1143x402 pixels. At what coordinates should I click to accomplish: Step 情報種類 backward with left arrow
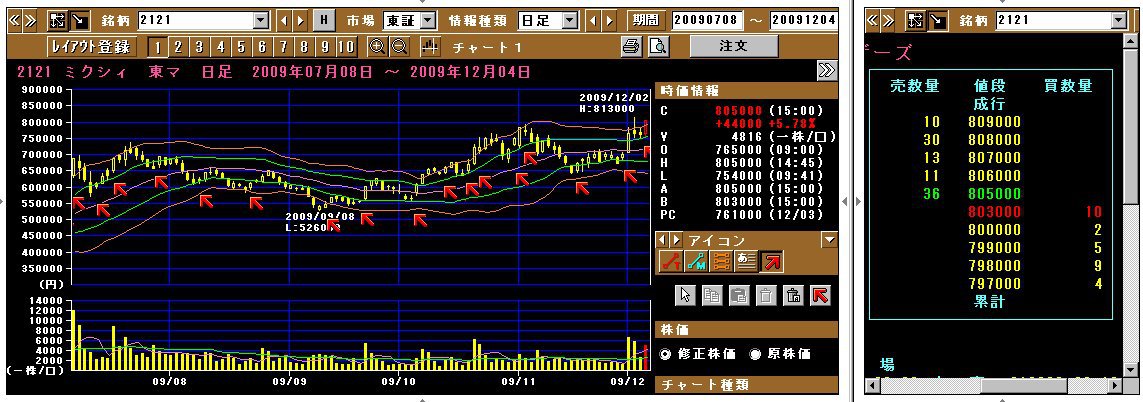pyautogui.click(x=592, y=20)
